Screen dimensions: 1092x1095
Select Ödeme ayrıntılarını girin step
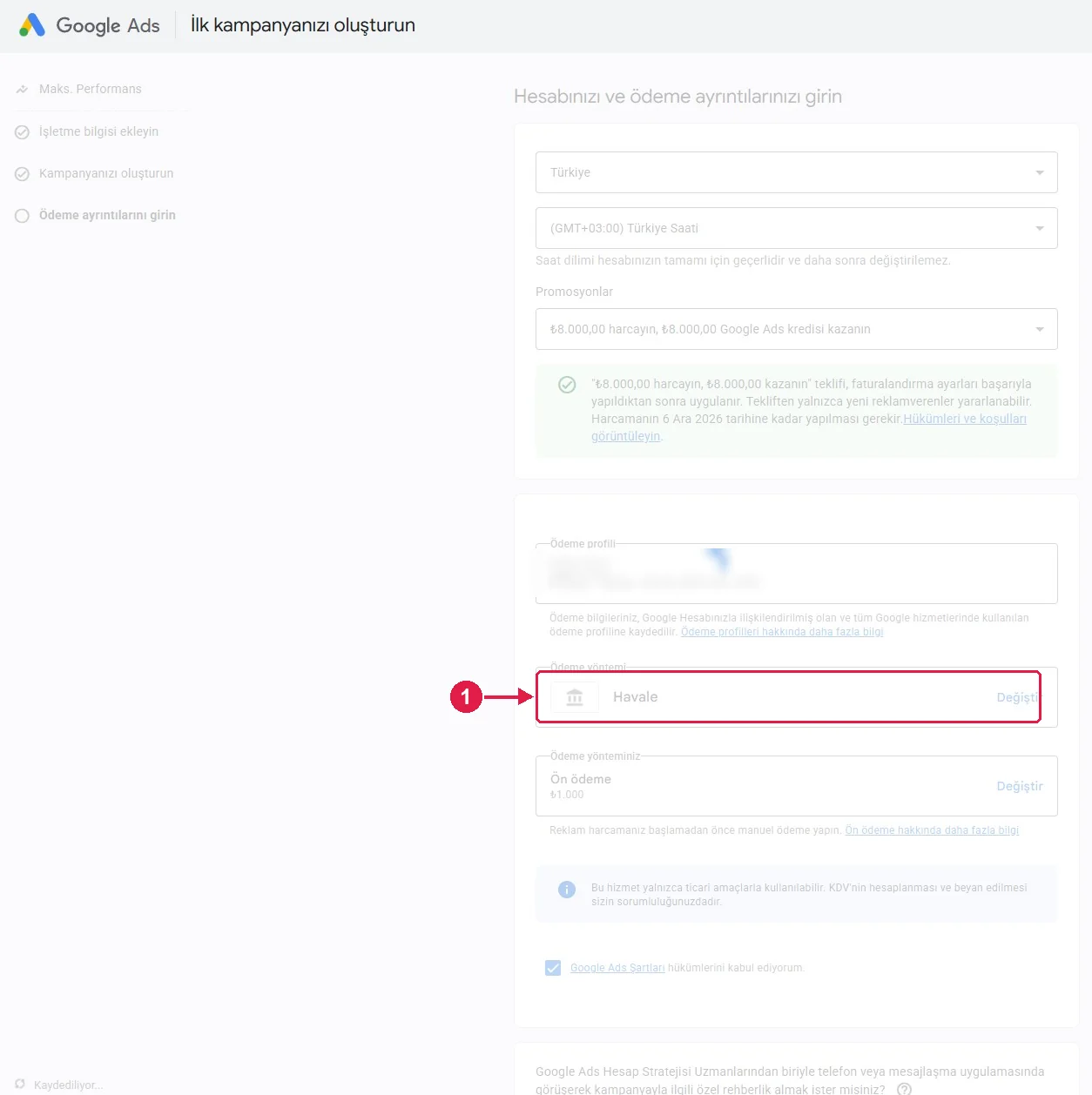(x=107, y=215)
